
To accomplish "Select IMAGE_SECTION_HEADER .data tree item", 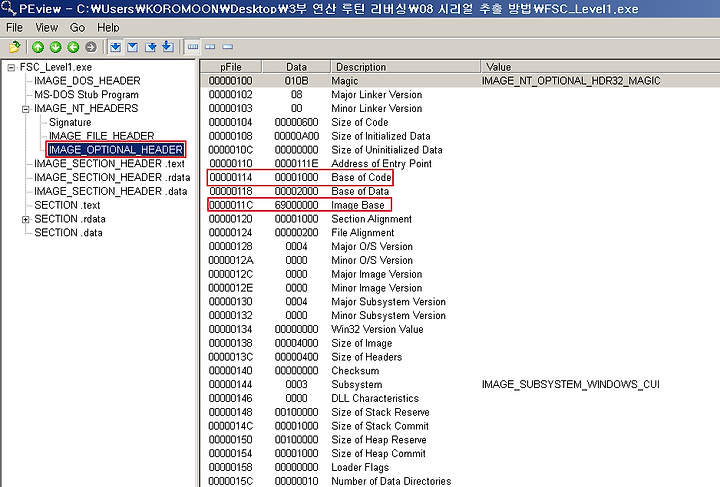I will [111, 191].
